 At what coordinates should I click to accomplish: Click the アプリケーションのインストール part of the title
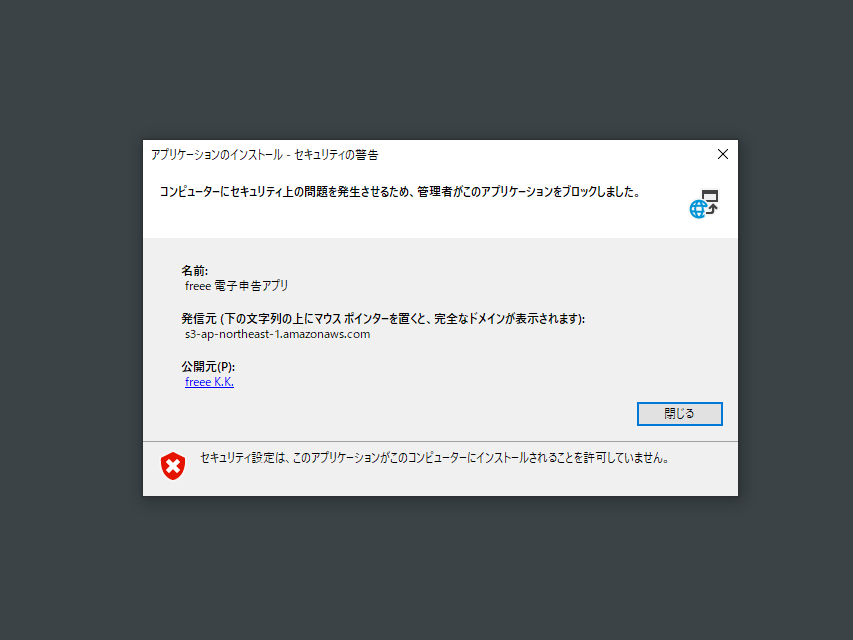pyautogui.click(x=217, y=155)
